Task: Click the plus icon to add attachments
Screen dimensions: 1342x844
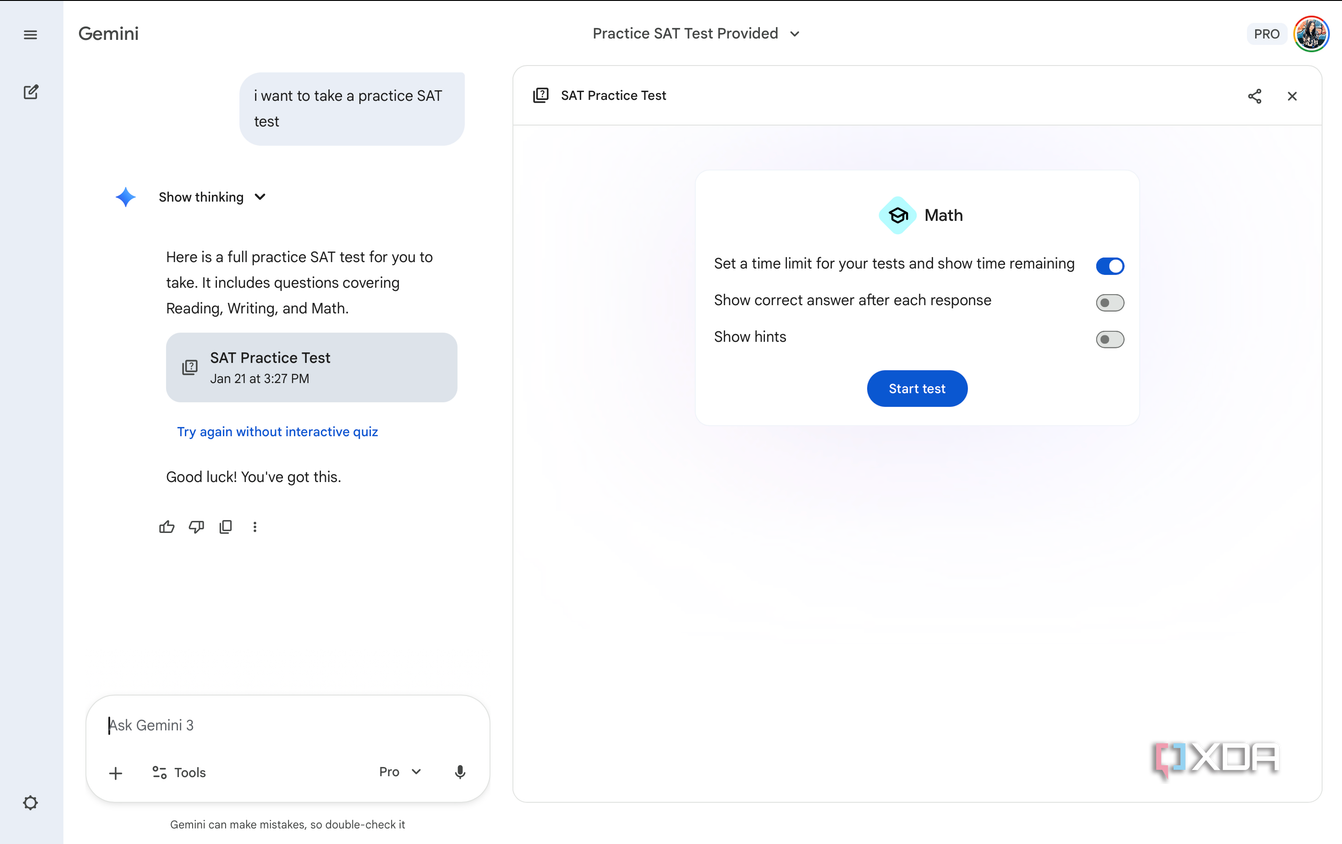Action: pos(116,773)
